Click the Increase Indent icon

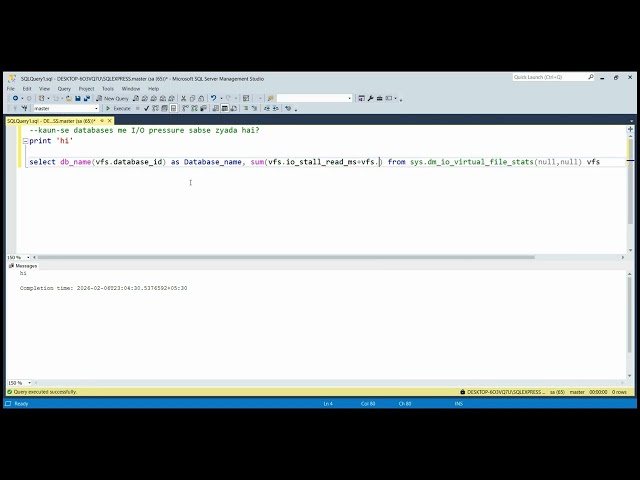tap(276, 109)
